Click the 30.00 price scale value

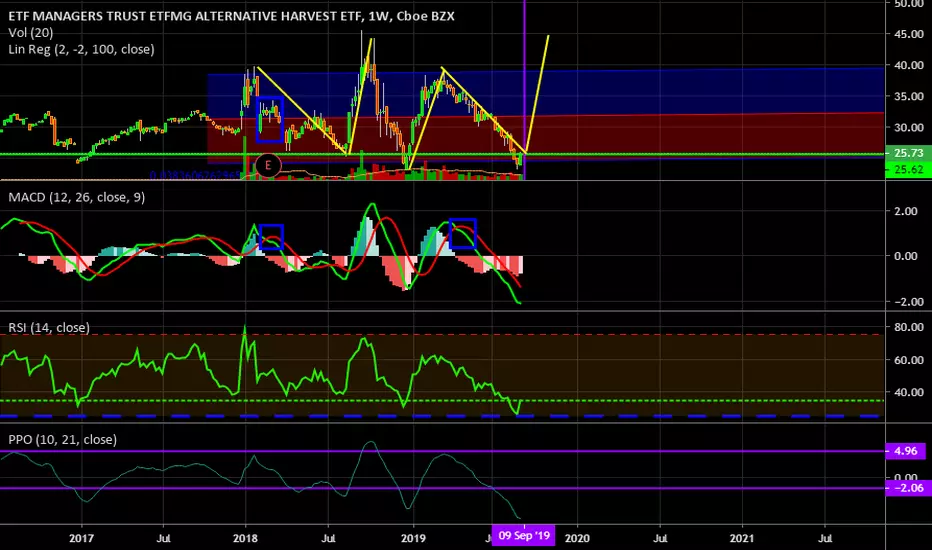coord(909,127)
